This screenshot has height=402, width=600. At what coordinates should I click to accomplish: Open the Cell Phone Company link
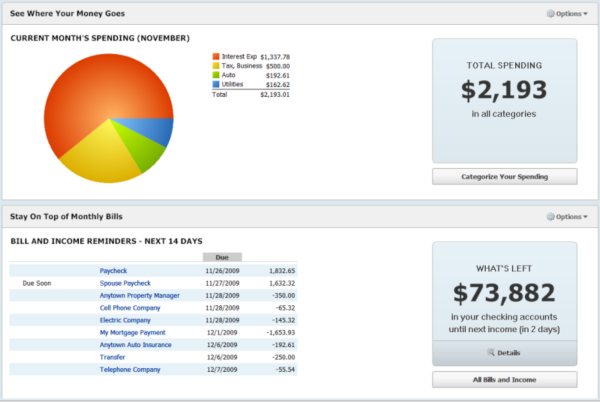pyautogui.click(x=130, y=308)
